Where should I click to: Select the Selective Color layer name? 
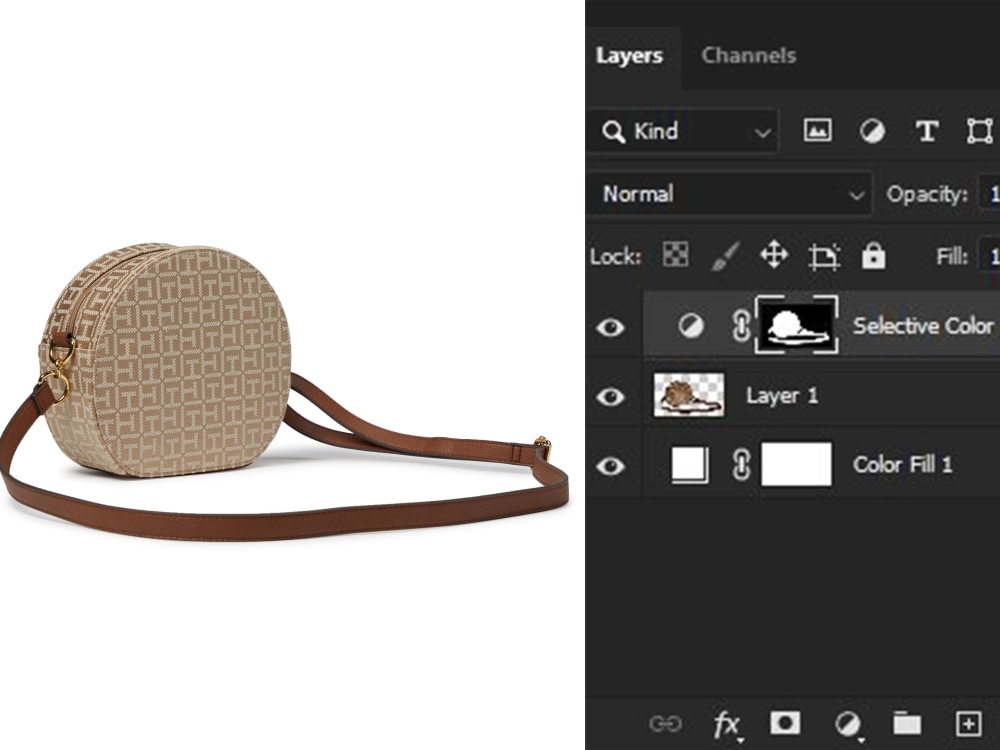[x=923, y=326]
